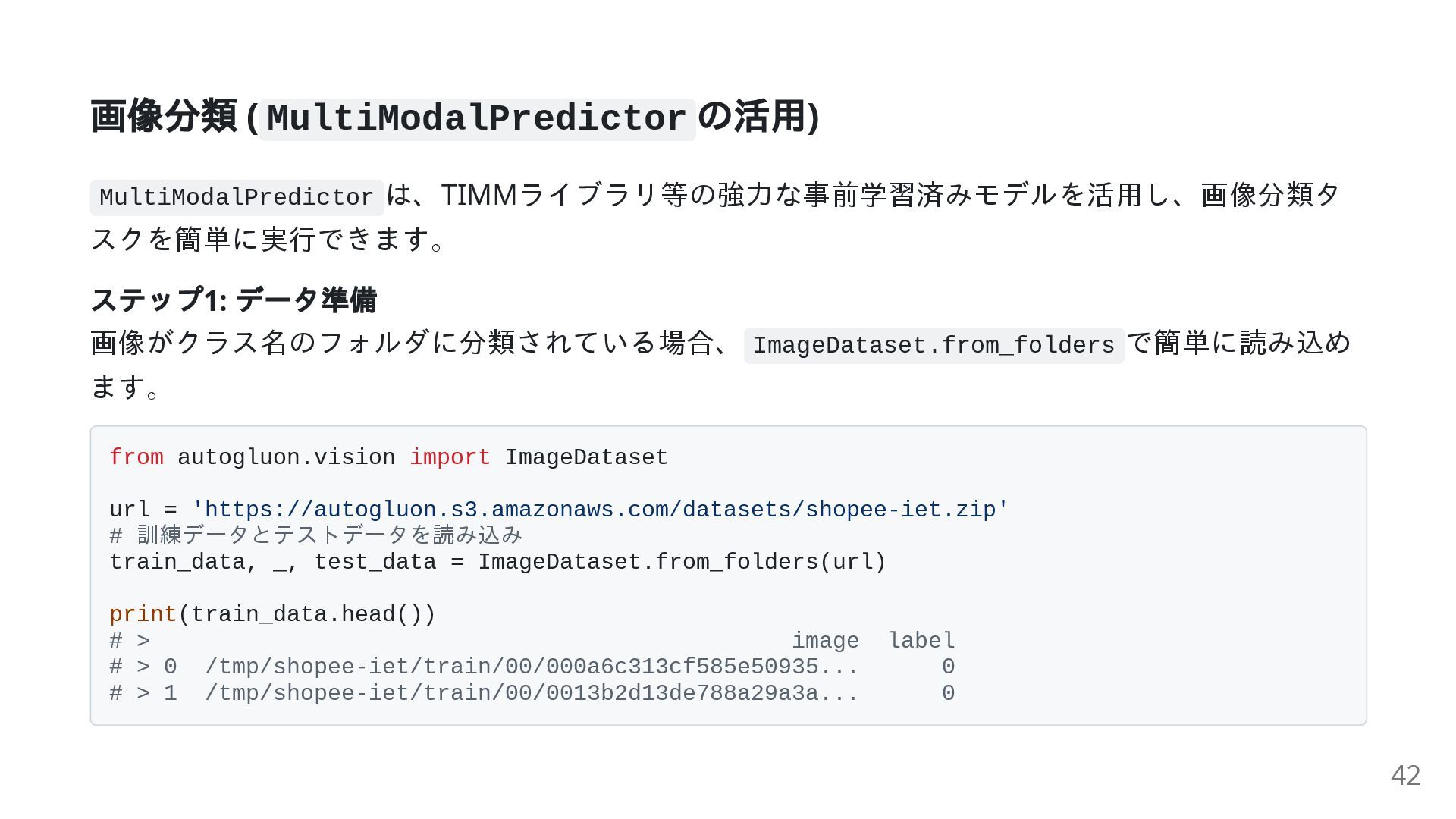Click the autogluon.vision module name
This screenshot has width=1456, height=819.
(x=286, y=457)
